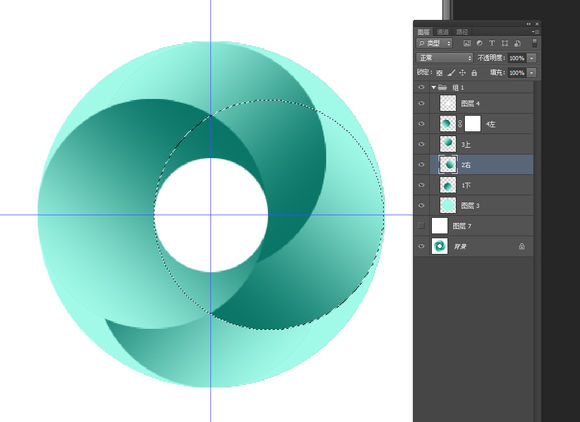Click the mask link icon on 4左
This screenshot has width=580, height=422.
coord(460,124)
